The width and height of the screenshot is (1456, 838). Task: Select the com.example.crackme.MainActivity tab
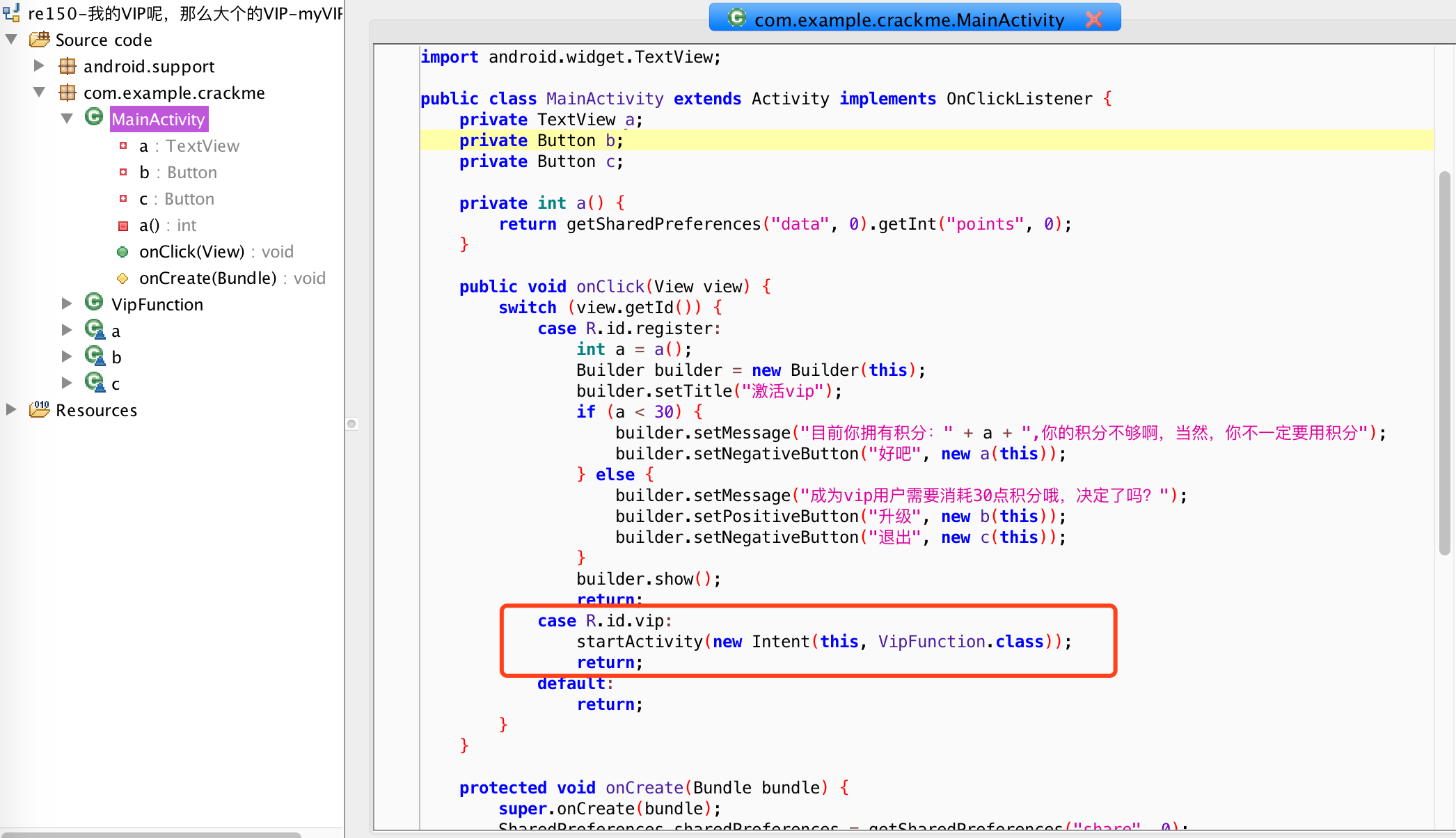coord(908,19)
